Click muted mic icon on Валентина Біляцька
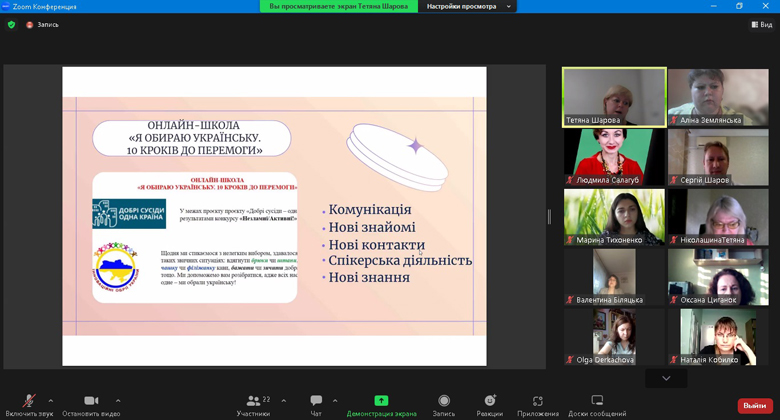This screenshot has width=780, height=420. click(x=570, y=300)
